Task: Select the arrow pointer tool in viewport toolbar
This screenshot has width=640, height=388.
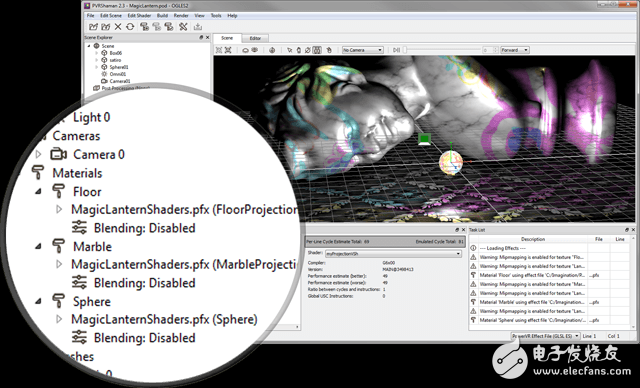Action: pyautogui.click(x=289, y=50)
